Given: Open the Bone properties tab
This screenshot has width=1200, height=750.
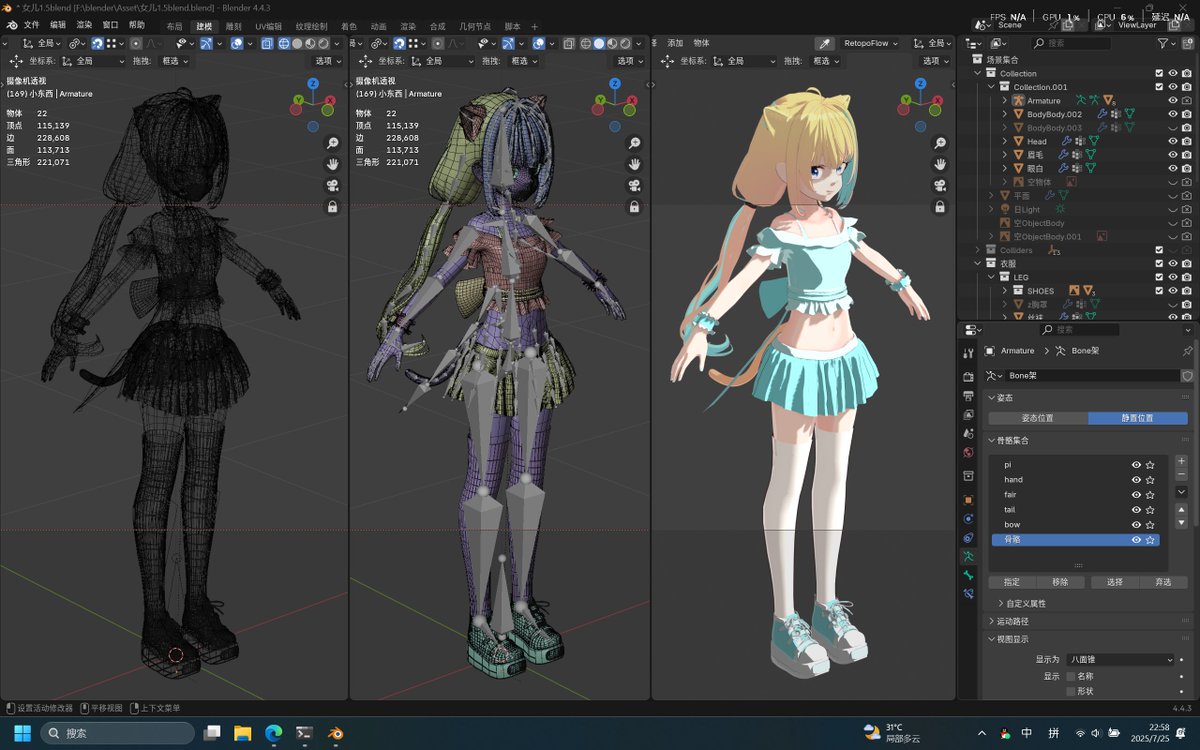Looking at the screenshot, I should [x=968, y=575].
